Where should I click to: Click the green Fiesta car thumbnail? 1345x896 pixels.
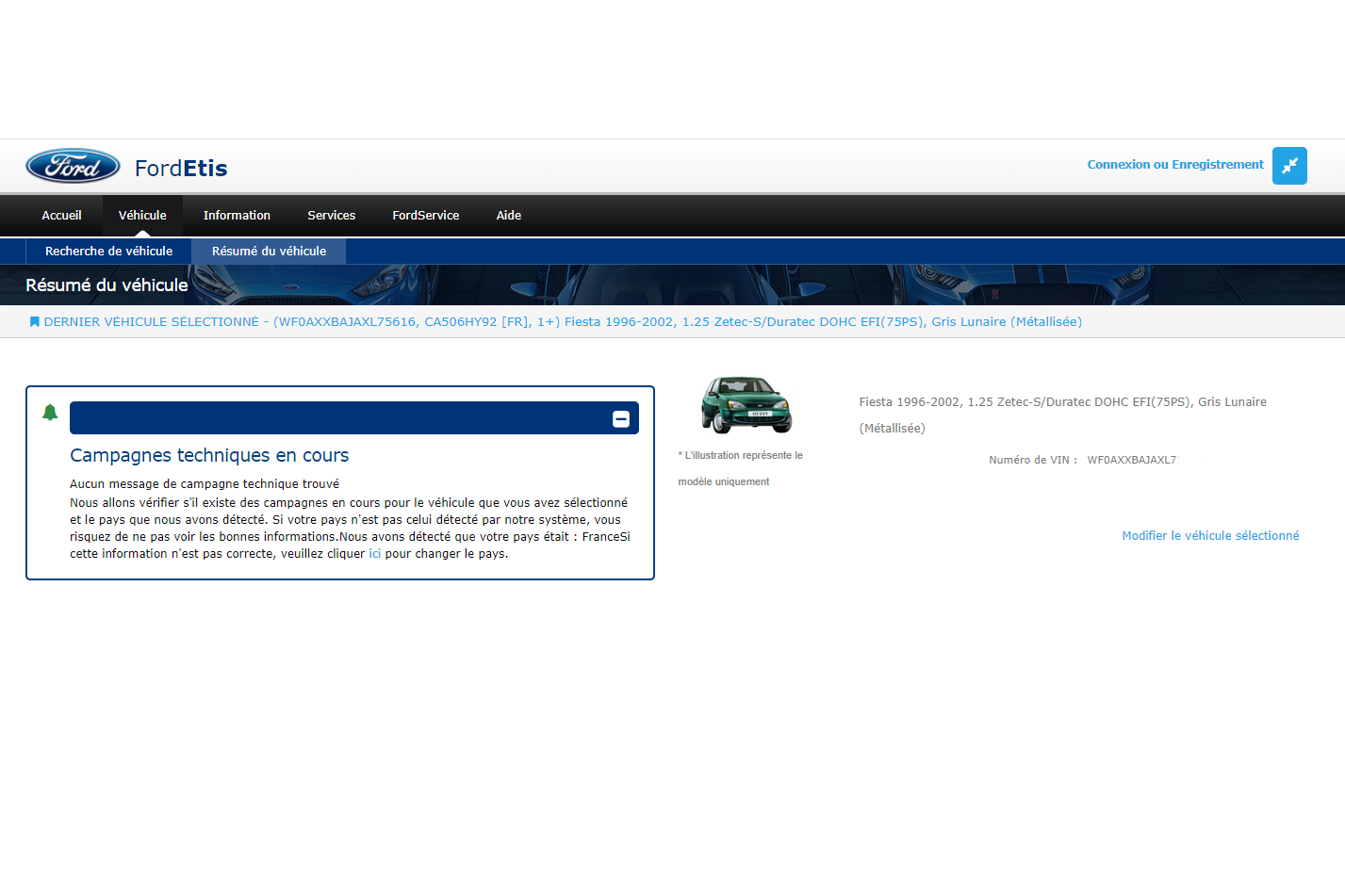coord(746,404)
